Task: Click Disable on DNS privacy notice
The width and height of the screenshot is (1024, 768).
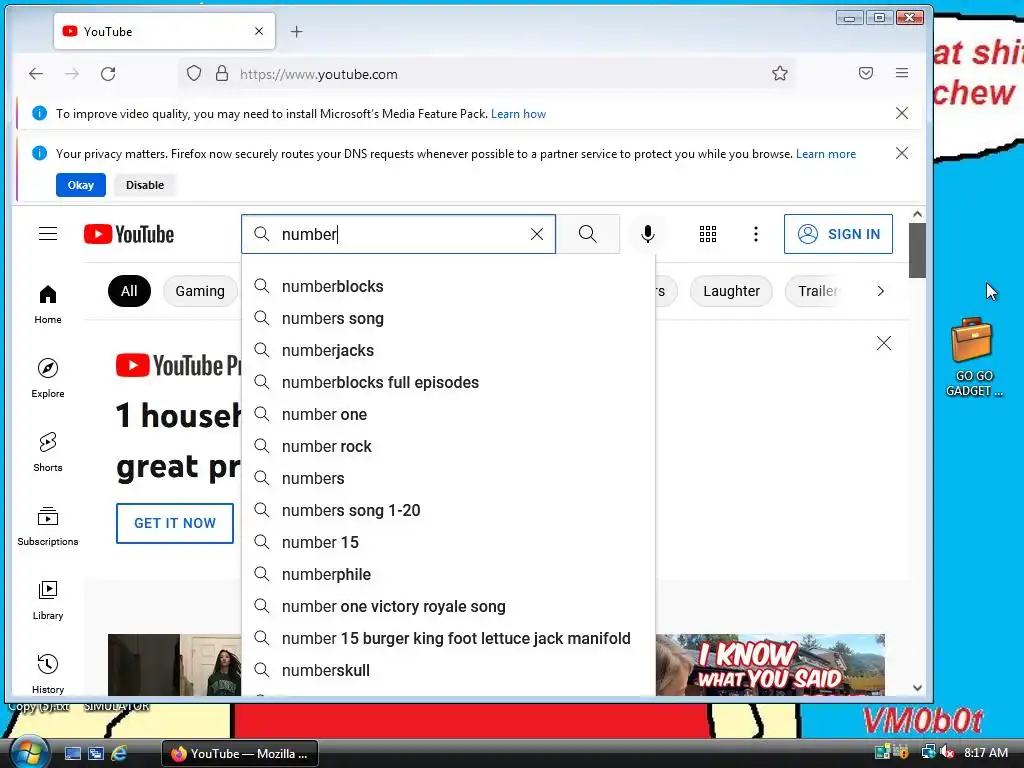Action: 145,185
